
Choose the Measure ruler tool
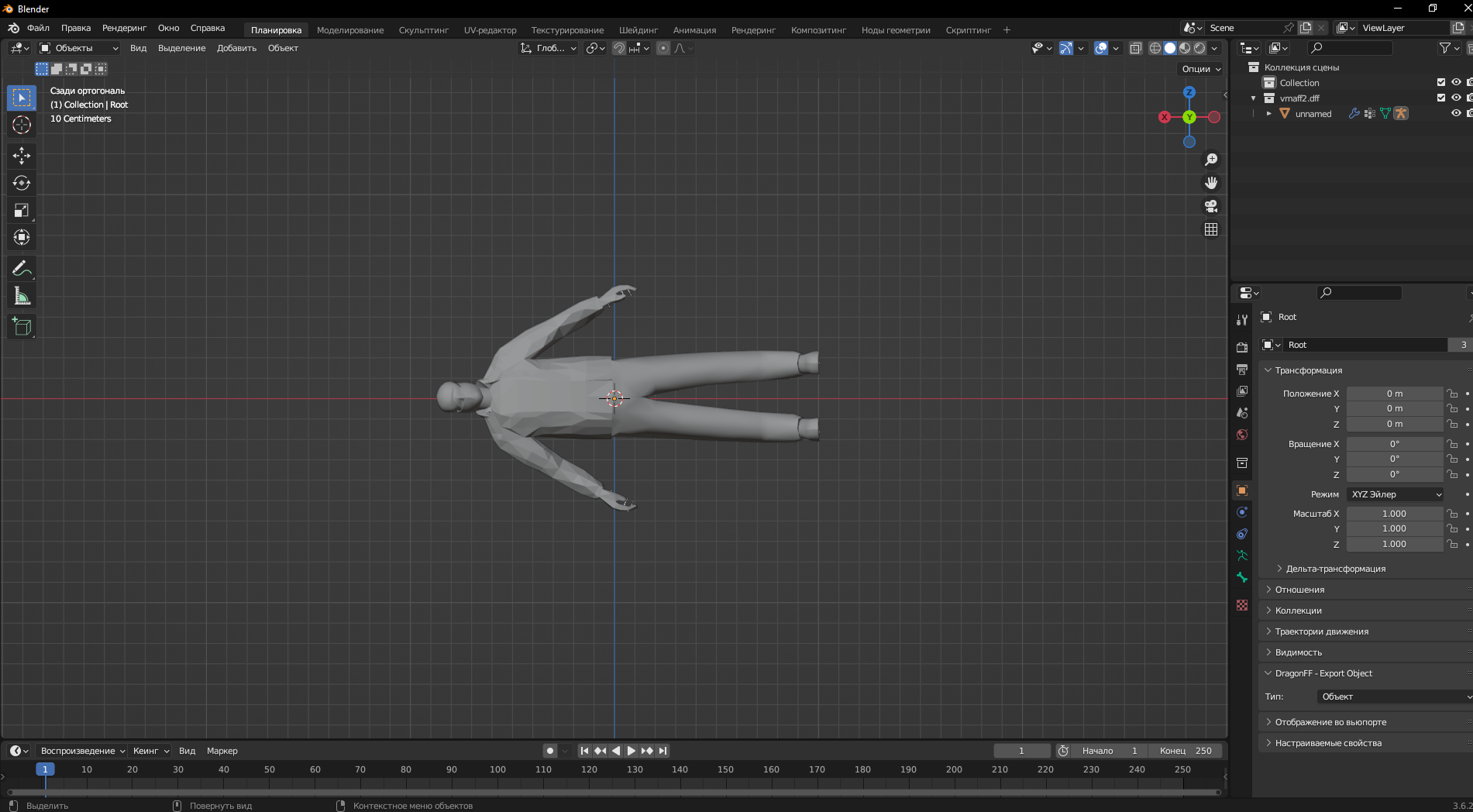[22, 296]
